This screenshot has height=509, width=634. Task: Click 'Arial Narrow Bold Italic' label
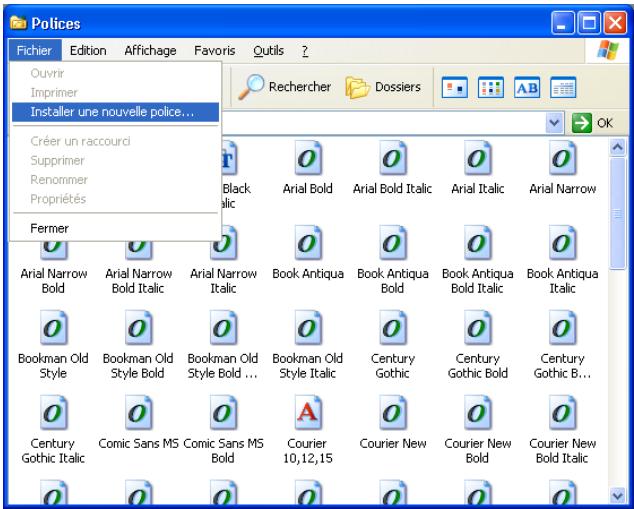click(138, 281)
